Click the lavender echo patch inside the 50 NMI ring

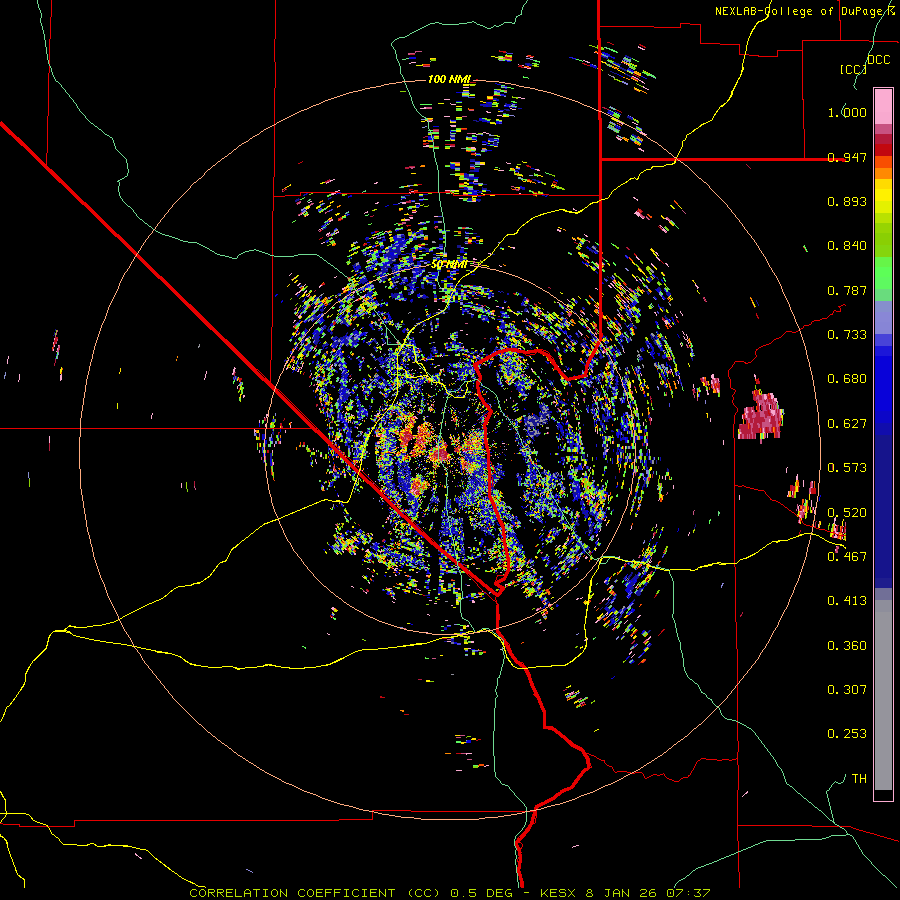[536, 422]
